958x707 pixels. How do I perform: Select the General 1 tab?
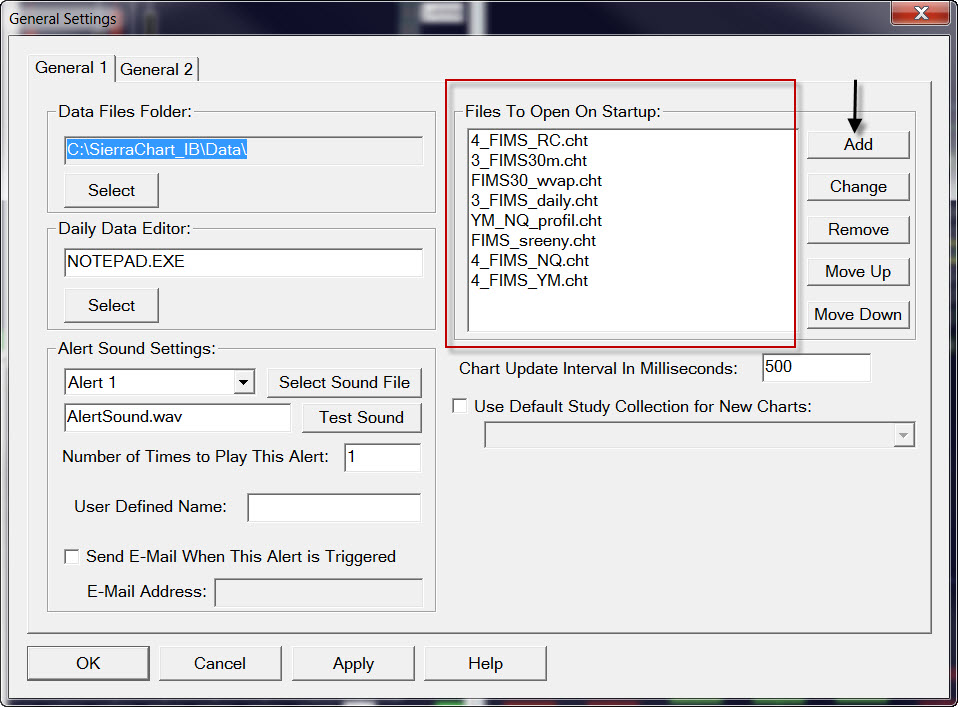[71, 67]
